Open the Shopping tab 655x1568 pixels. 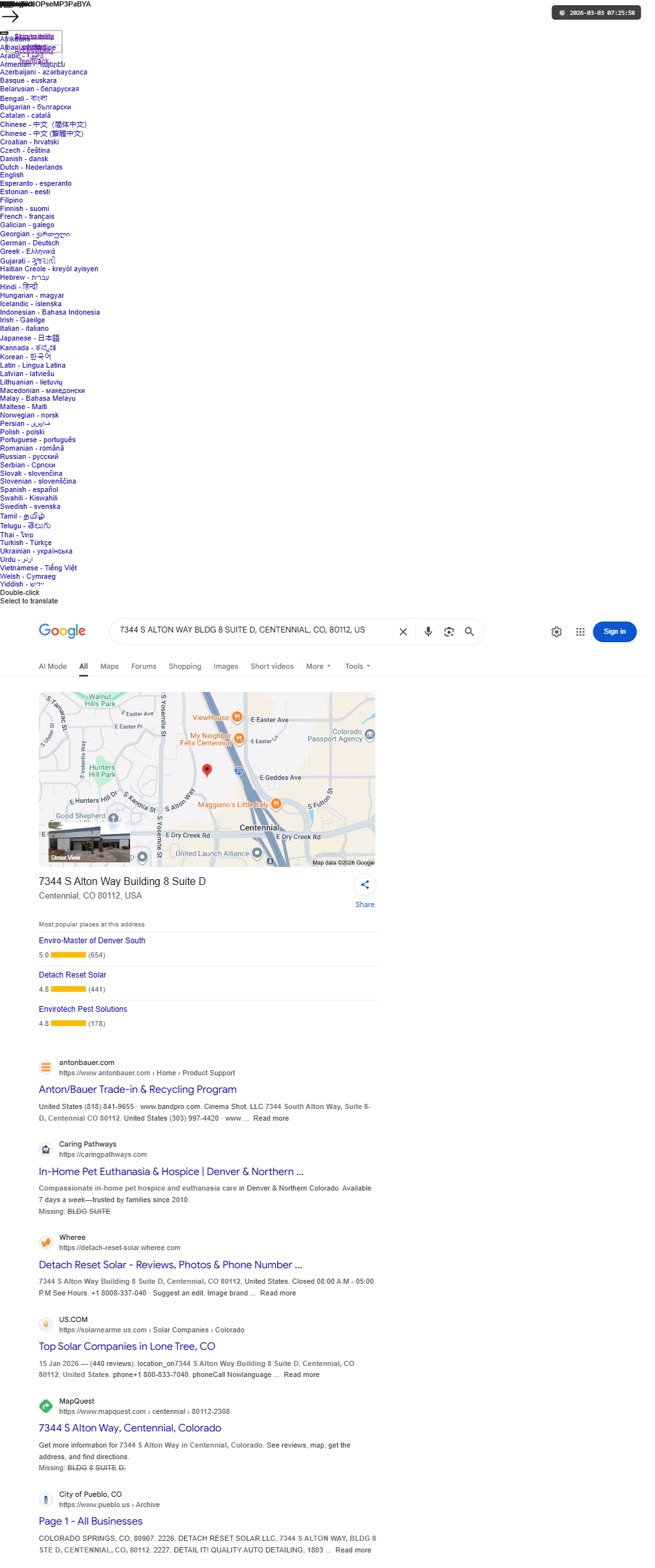pos(185,666)
